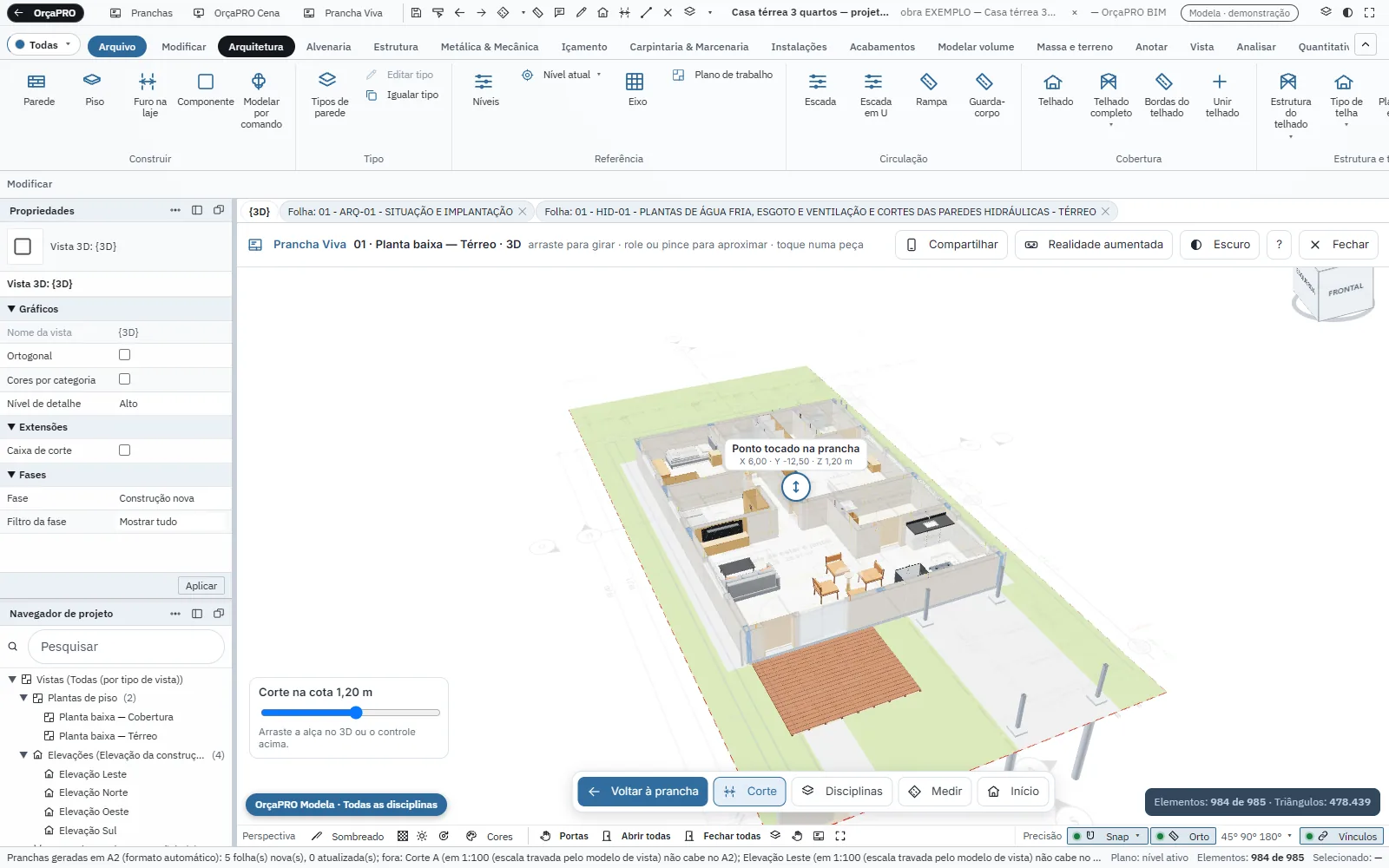Click the Aplicar properties button

(201, 586)
